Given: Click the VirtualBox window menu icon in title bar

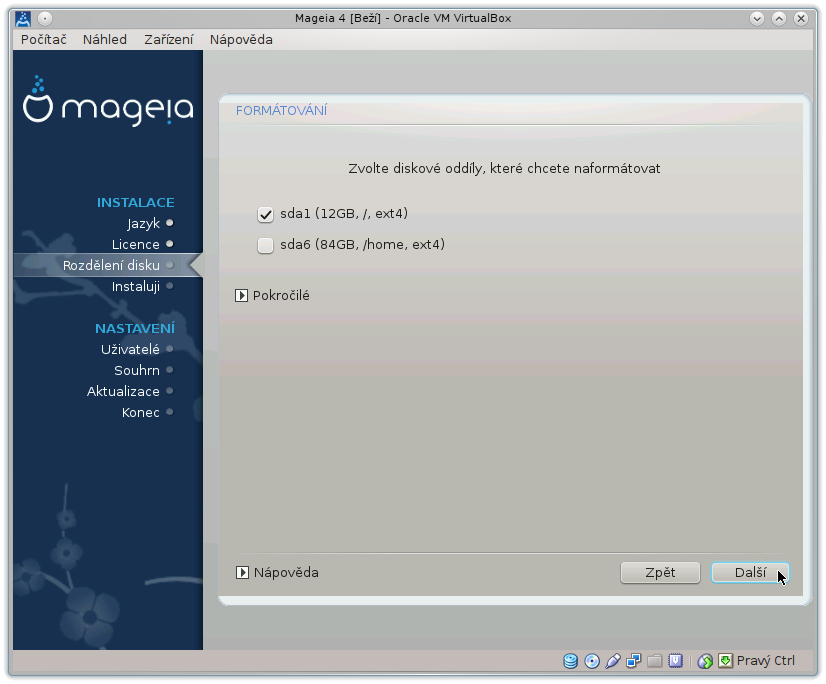Looking at the screenshot, I should pos(23,18).
